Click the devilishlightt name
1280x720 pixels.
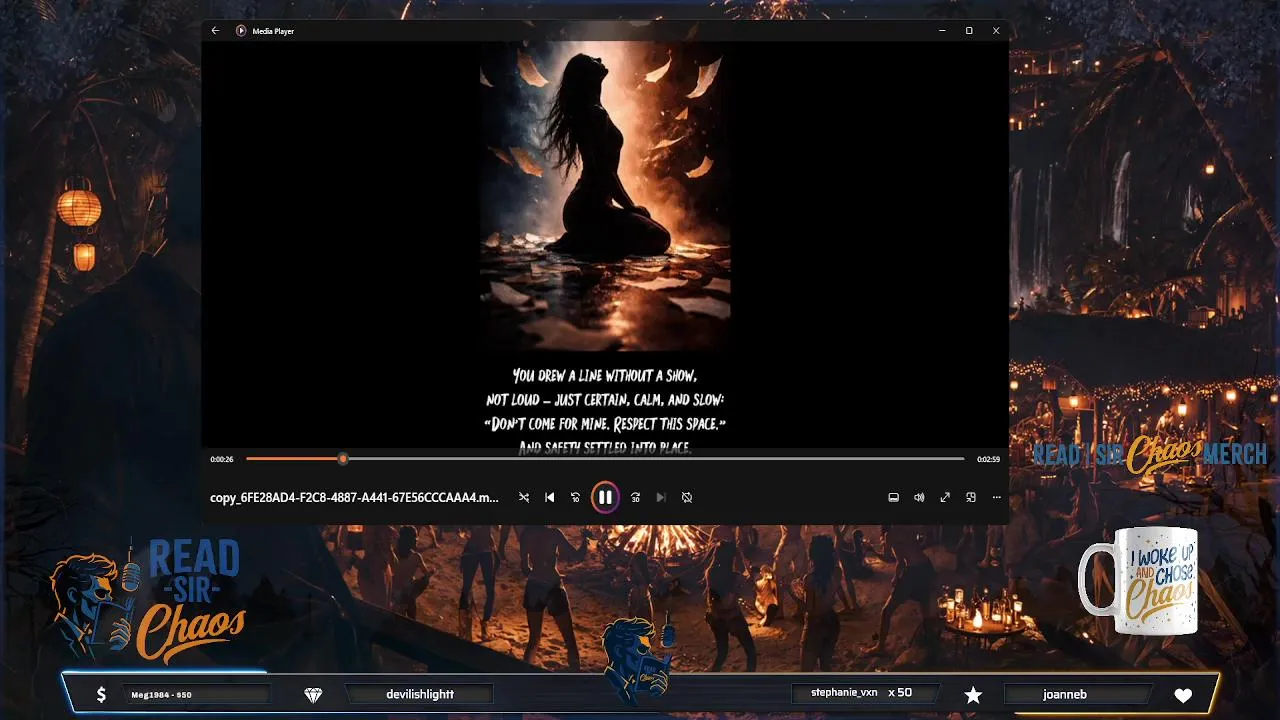tap(420, 694)
